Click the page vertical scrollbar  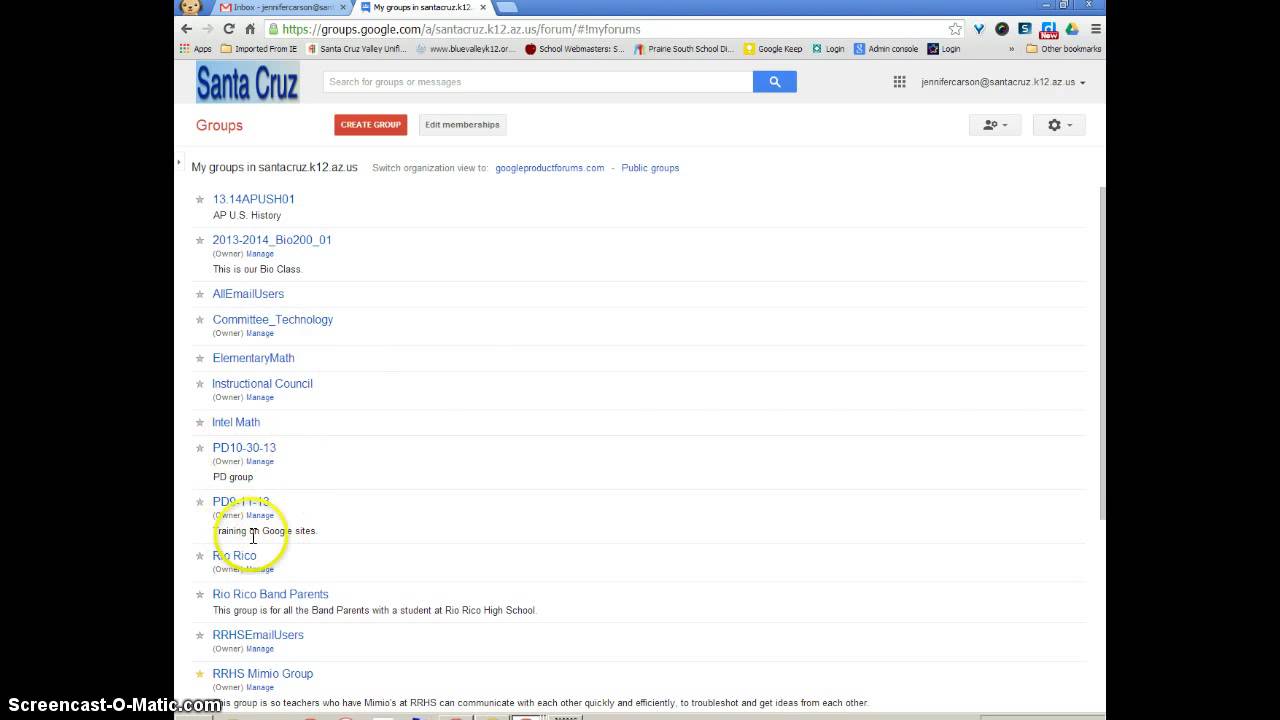coord(1102,352)
